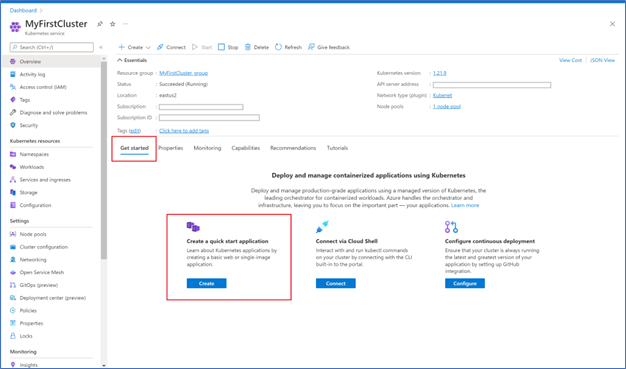The width and height of the screenshot is (626, 369).
Task: Open Kubernetes version 1.21.9 link
Action: click(440, 73)
